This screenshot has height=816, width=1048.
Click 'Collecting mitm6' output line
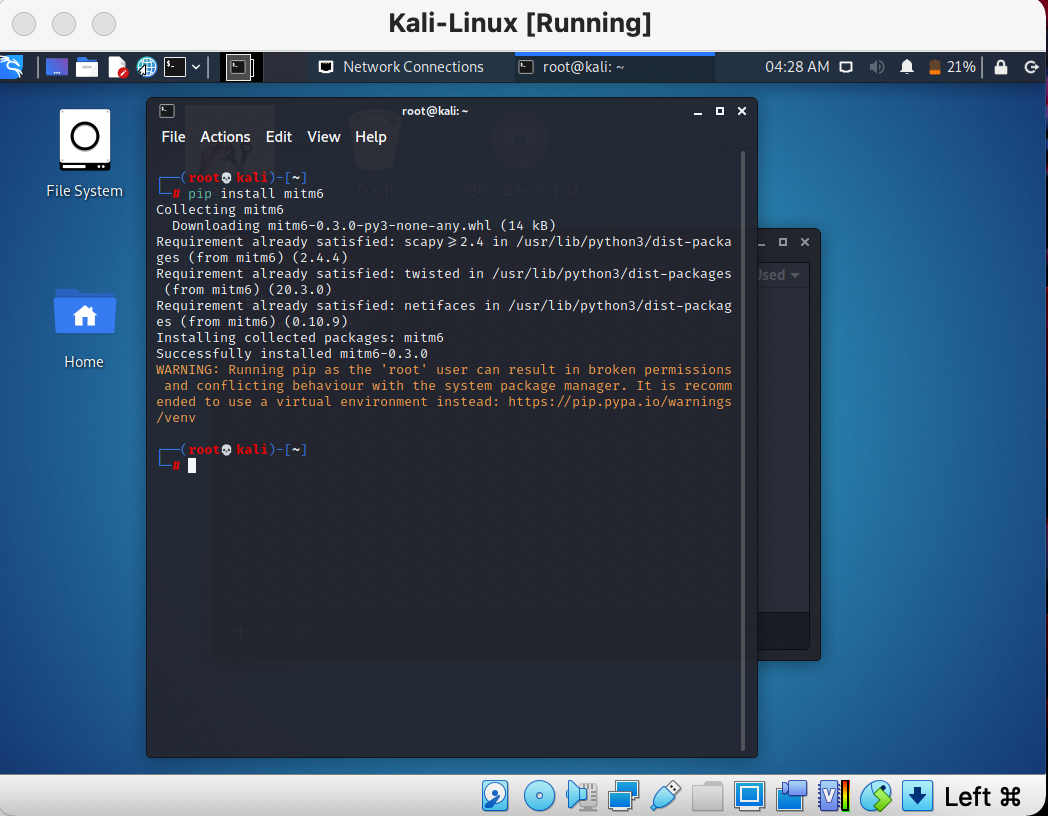click(x=220, y=210)
